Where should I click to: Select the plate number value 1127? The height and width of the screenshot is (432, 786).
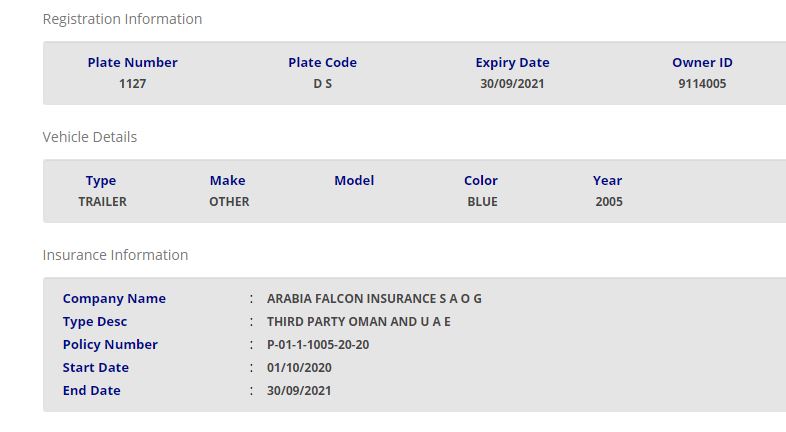pos(132,84)
